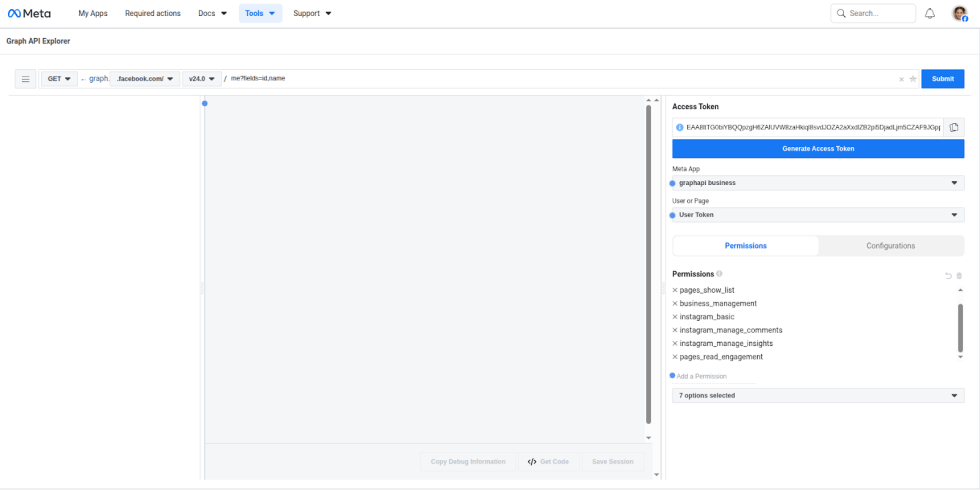Clear the query with the x icon
980x490 pixels.
901,79
